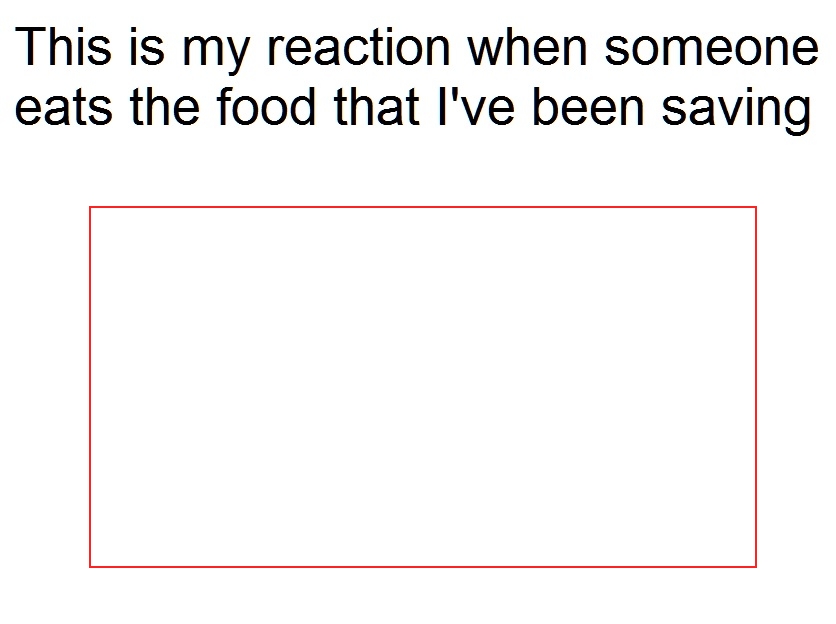Click the word "This" in the caption
Viewport: 836px width, 624px height.
[x=63, y=47]
